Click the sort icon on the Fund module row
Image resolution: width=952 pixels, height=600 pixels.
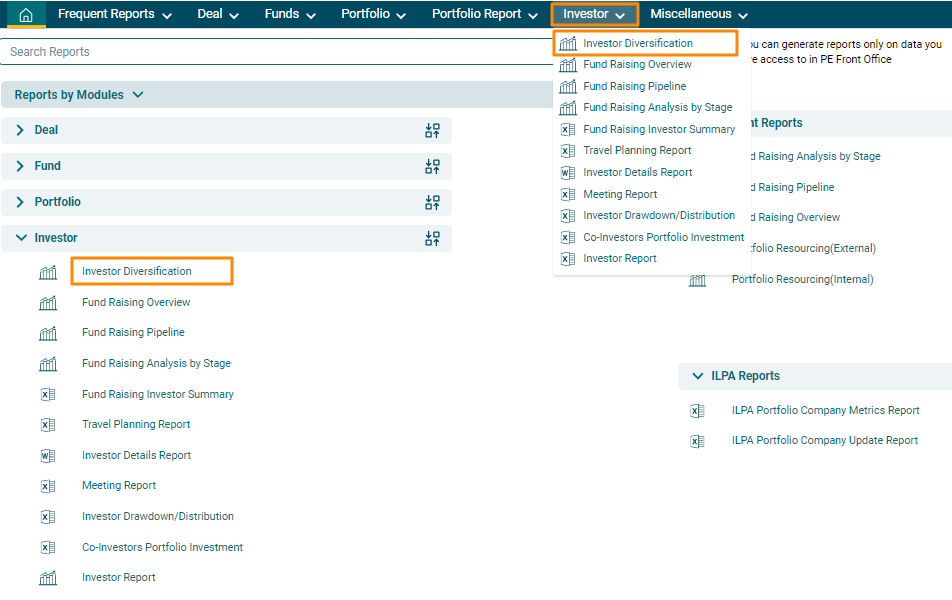pos(432,166)
